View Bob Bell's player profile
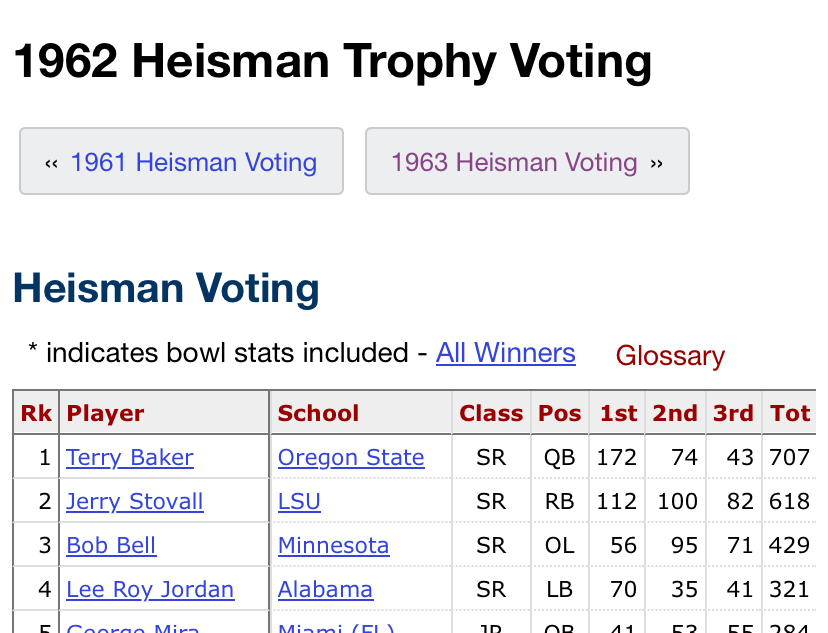 tap(111, 546)
